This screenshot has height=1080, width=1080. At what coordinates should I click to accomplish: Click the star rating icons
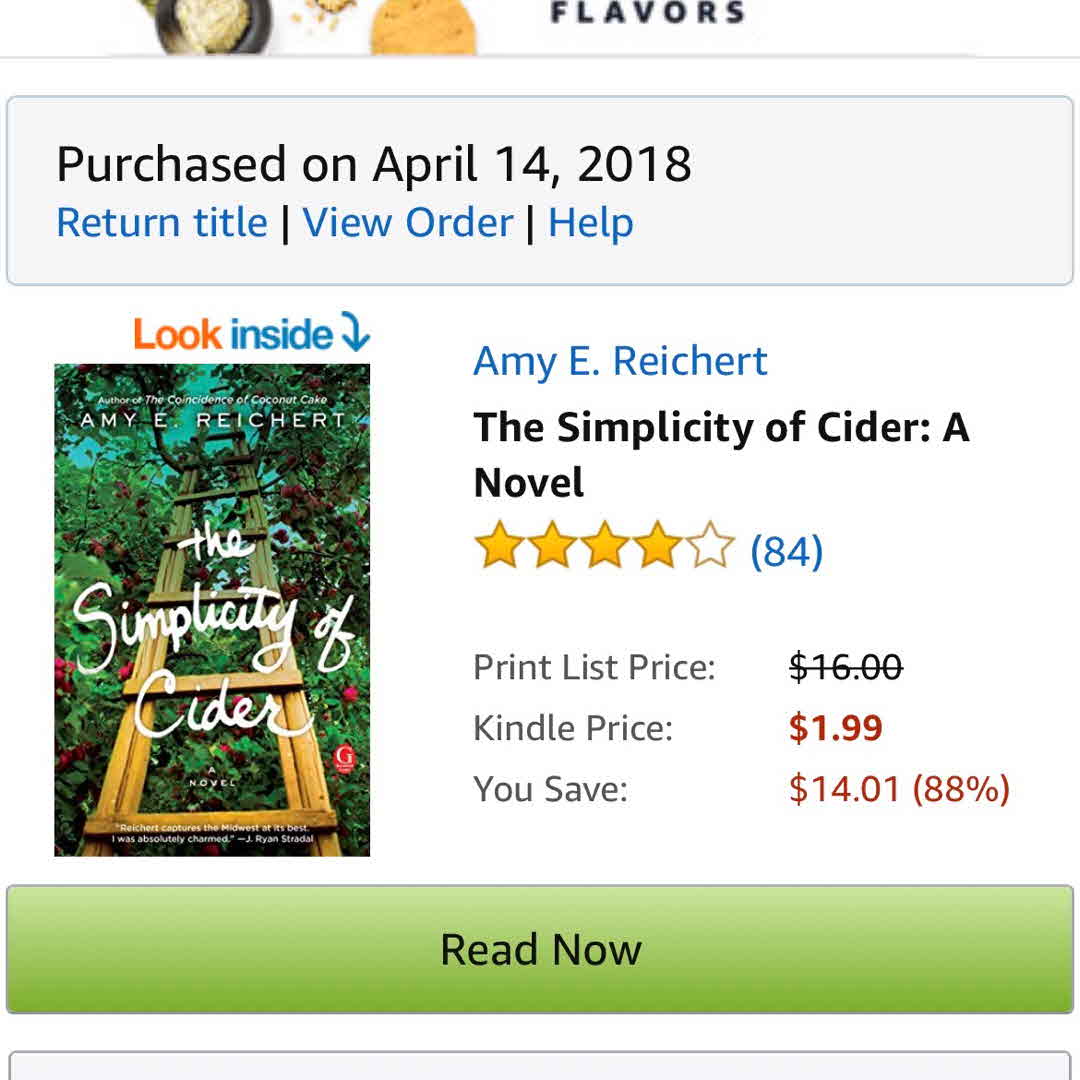pyautogui.click(x=604, y=549)
